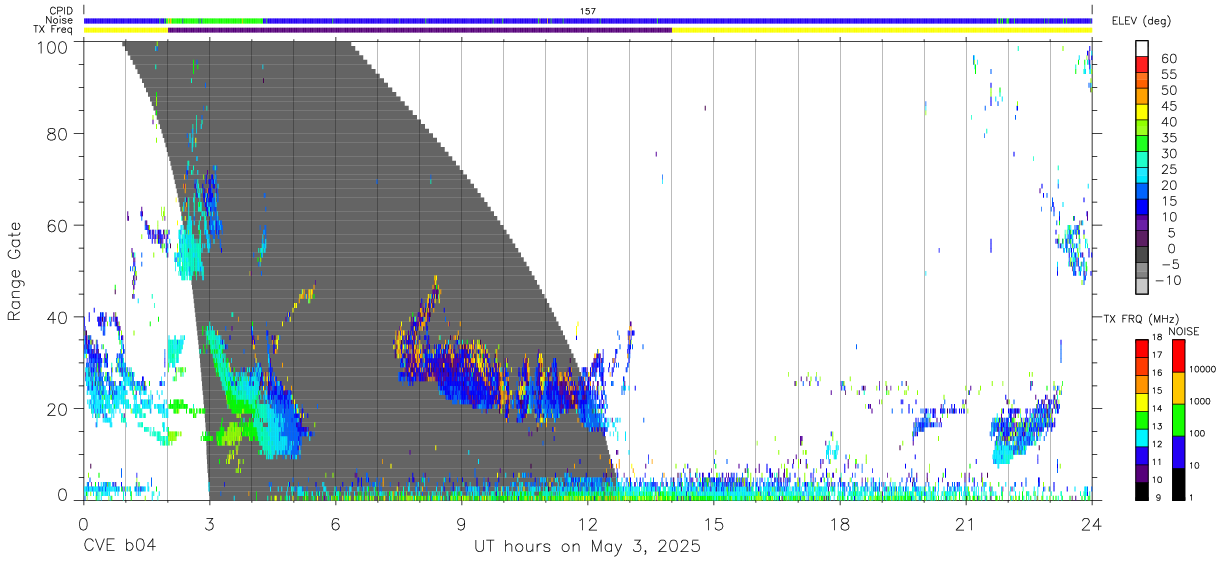Select the UT hours on May 3, 2025 title
Screen dimensions: 1228x567
(587, 547)
